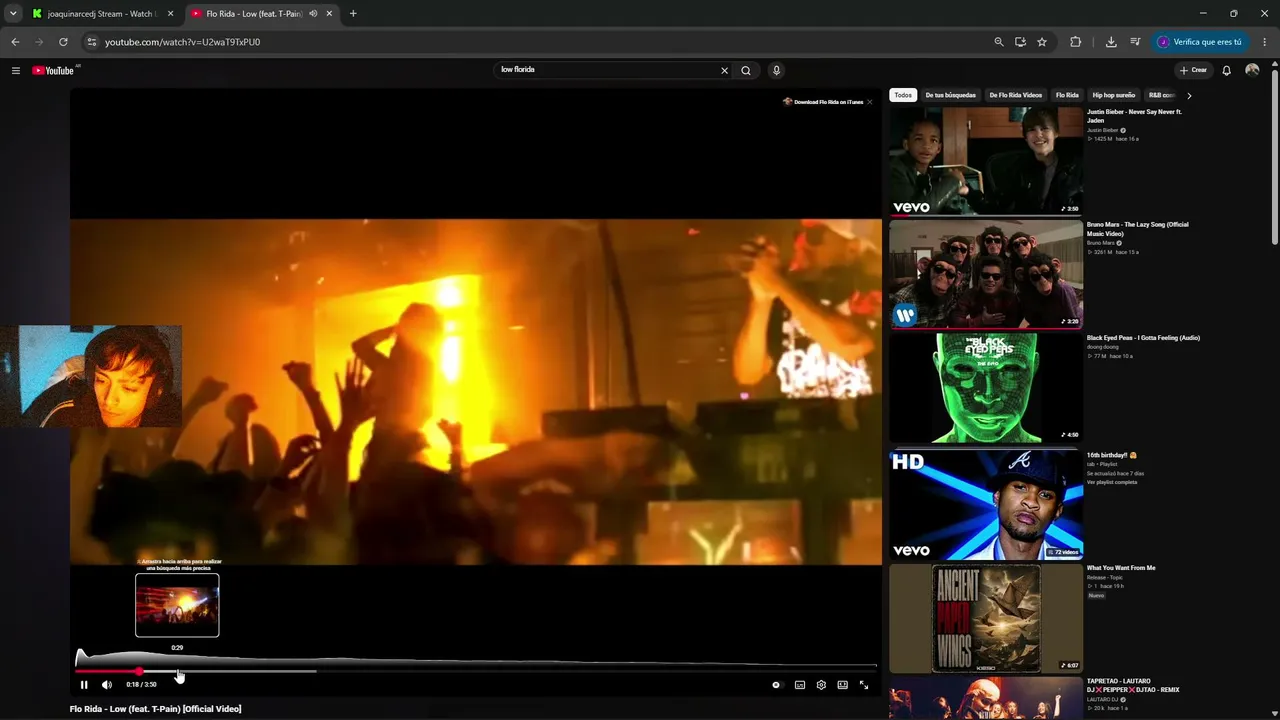Open the browser extensions puzzle icon
1280x720 pixels.
click(x=1076, y=42)
